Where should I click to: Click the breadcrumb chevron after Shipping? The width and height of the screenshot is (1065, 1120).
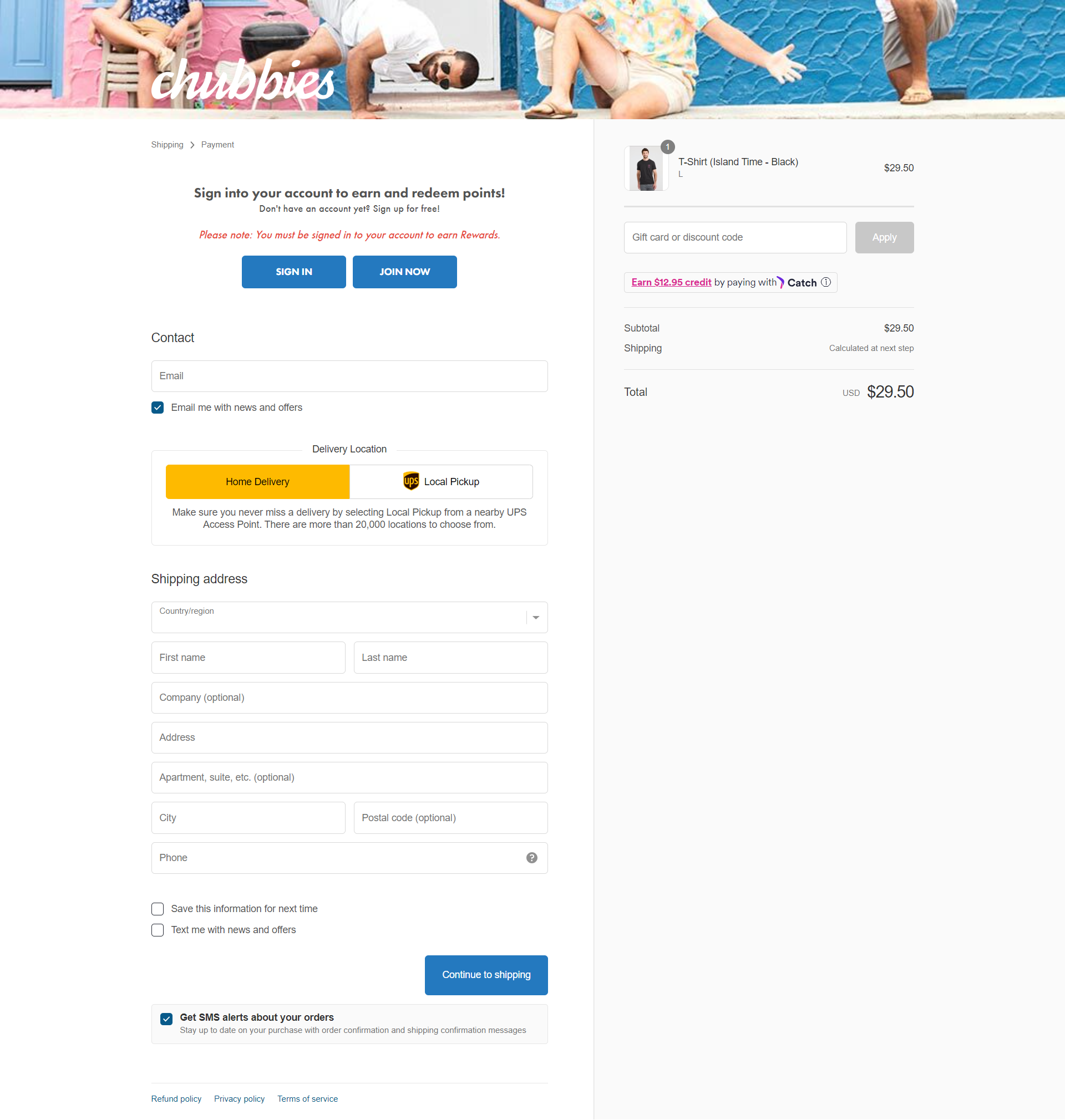192,145
